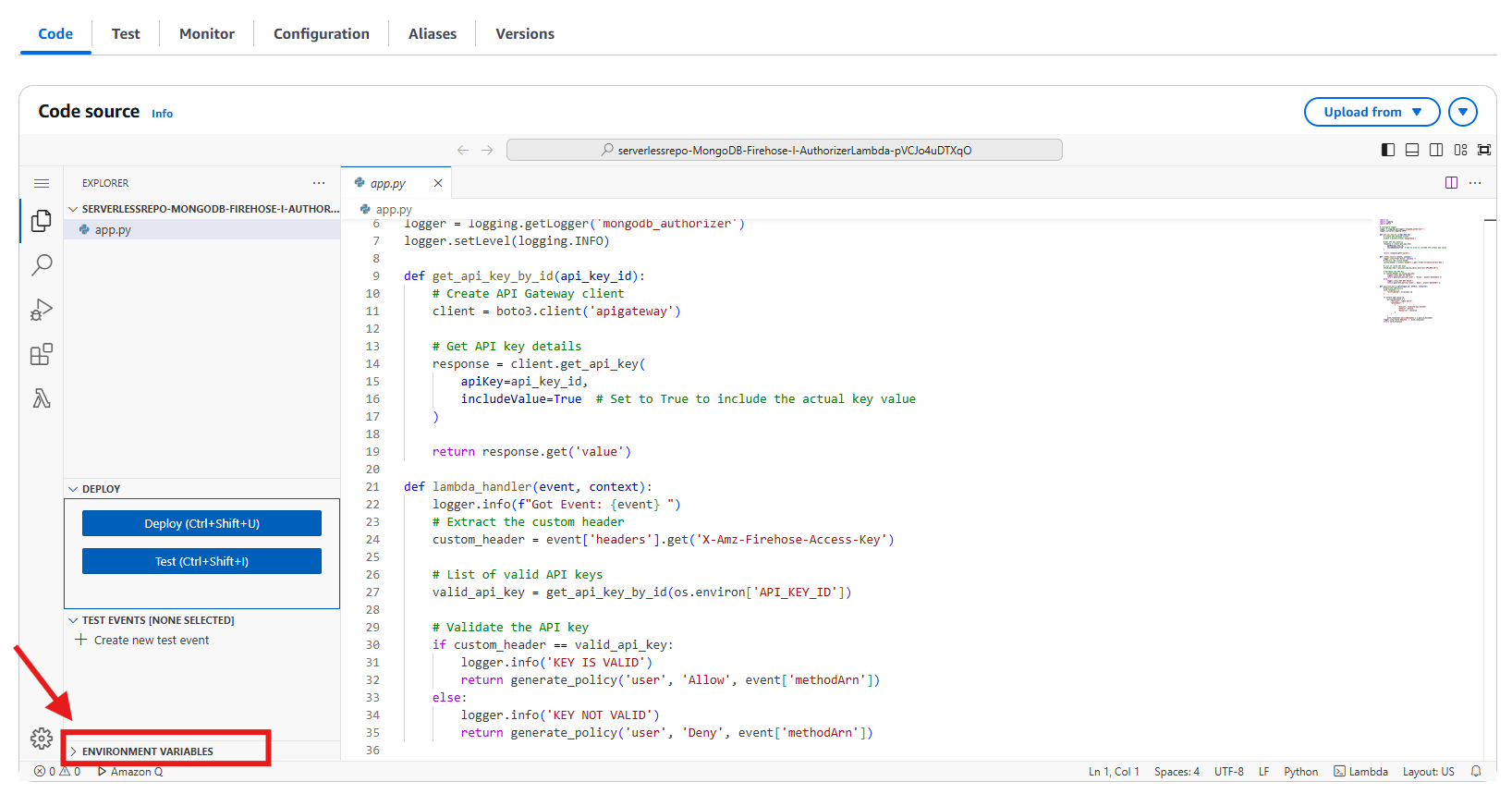Toggle the primary side bar layout icon
The height and width of the screenshot is (794, 1512).
click(1388, 150)
